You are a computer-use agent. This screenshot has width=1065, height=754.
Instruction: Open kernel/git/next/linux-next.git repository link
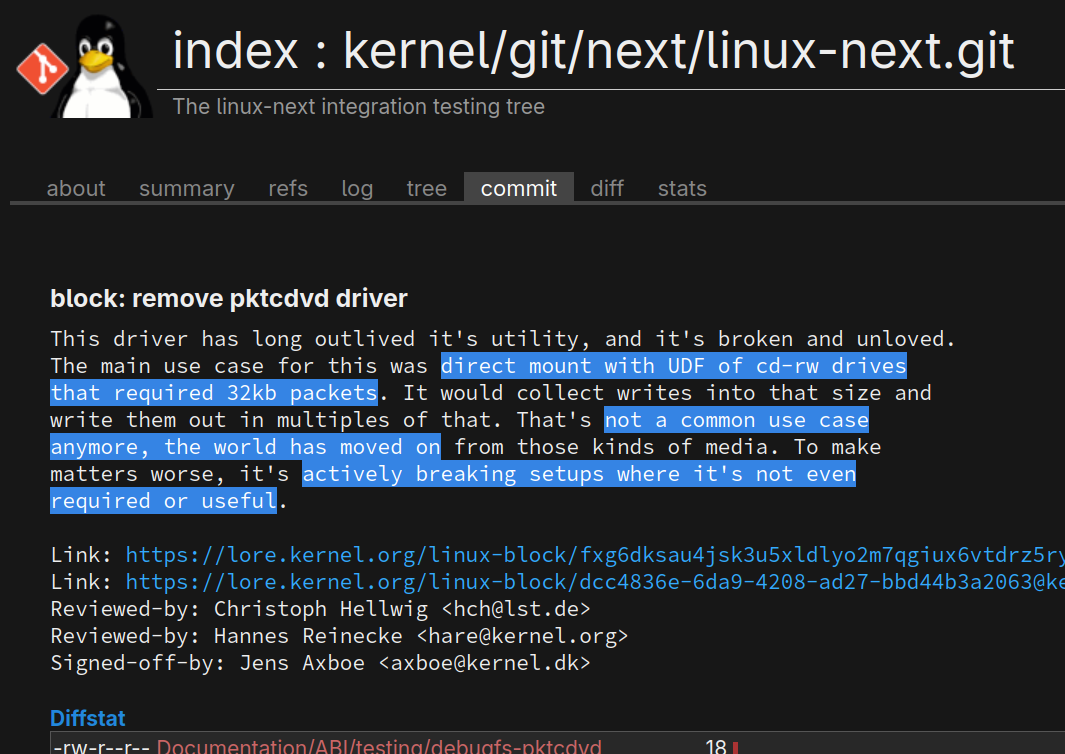[679, 52]
